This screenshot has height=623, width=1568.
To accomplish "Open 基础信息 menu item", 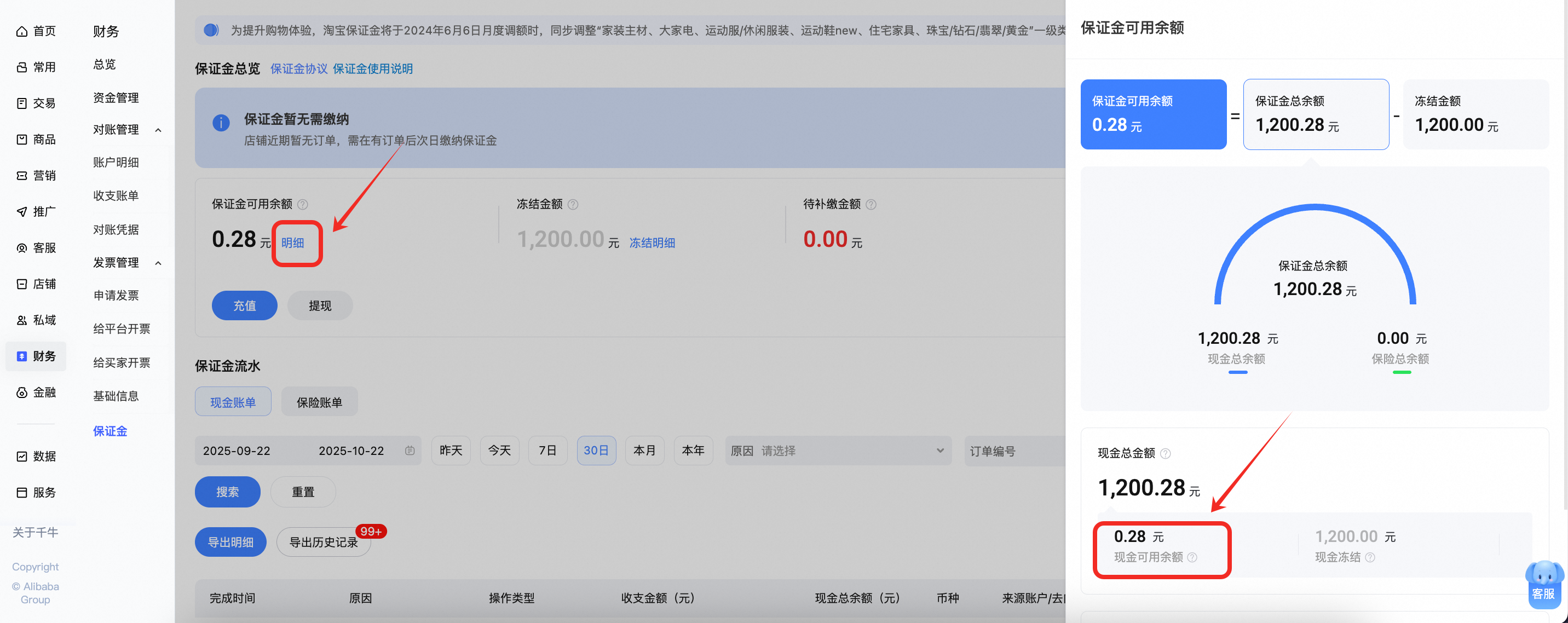I will [x=116, y=397].
